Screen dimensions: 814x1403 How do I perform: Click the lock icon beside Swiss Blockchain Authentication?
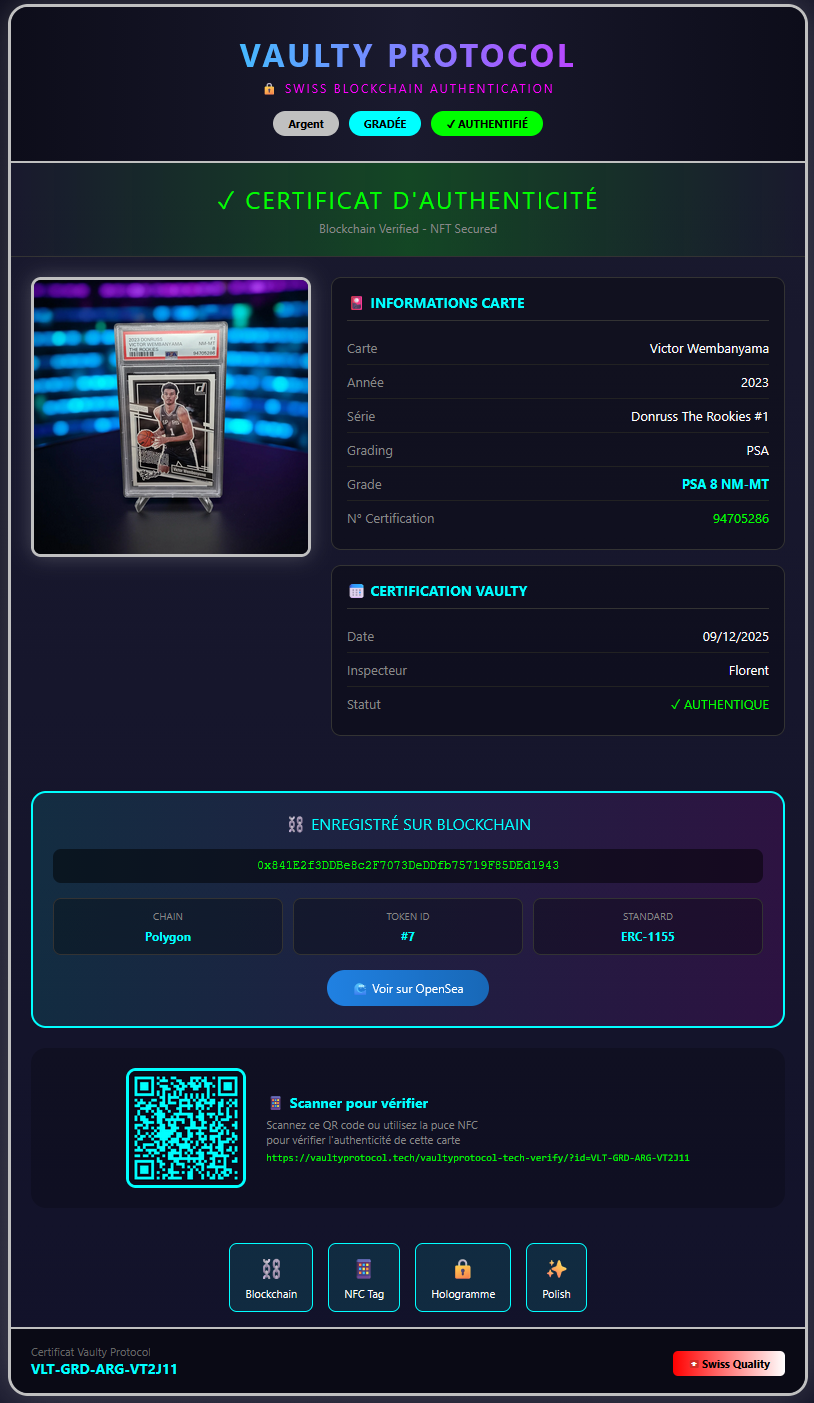(x=269, y=89)
